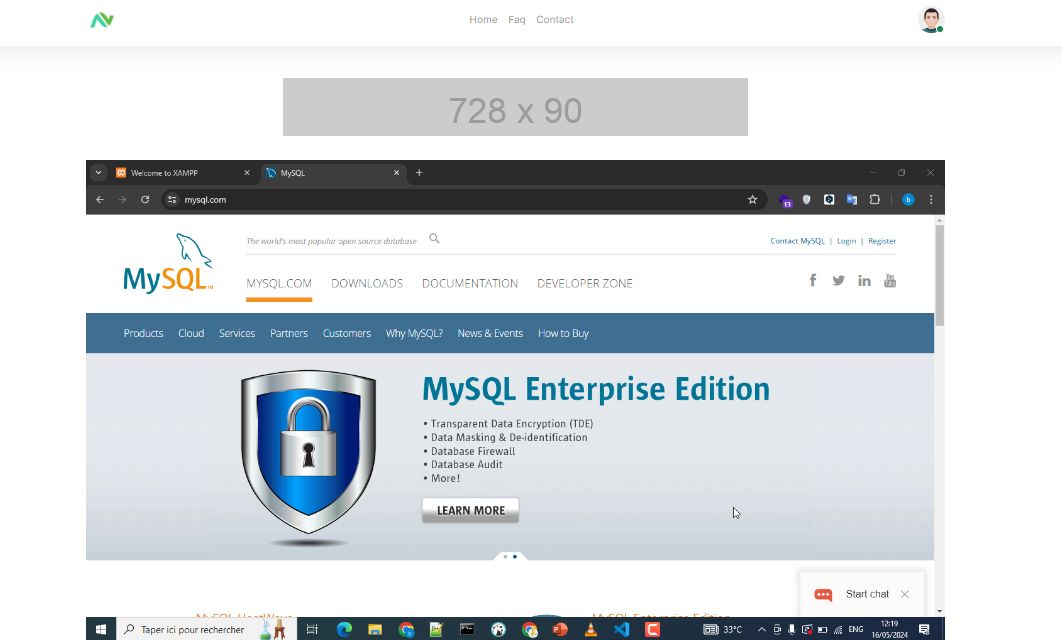The width and height of the screenshot is (1062, 640).
Task: Dismiss the Start chat popup
Action: [x=905, y=594]
